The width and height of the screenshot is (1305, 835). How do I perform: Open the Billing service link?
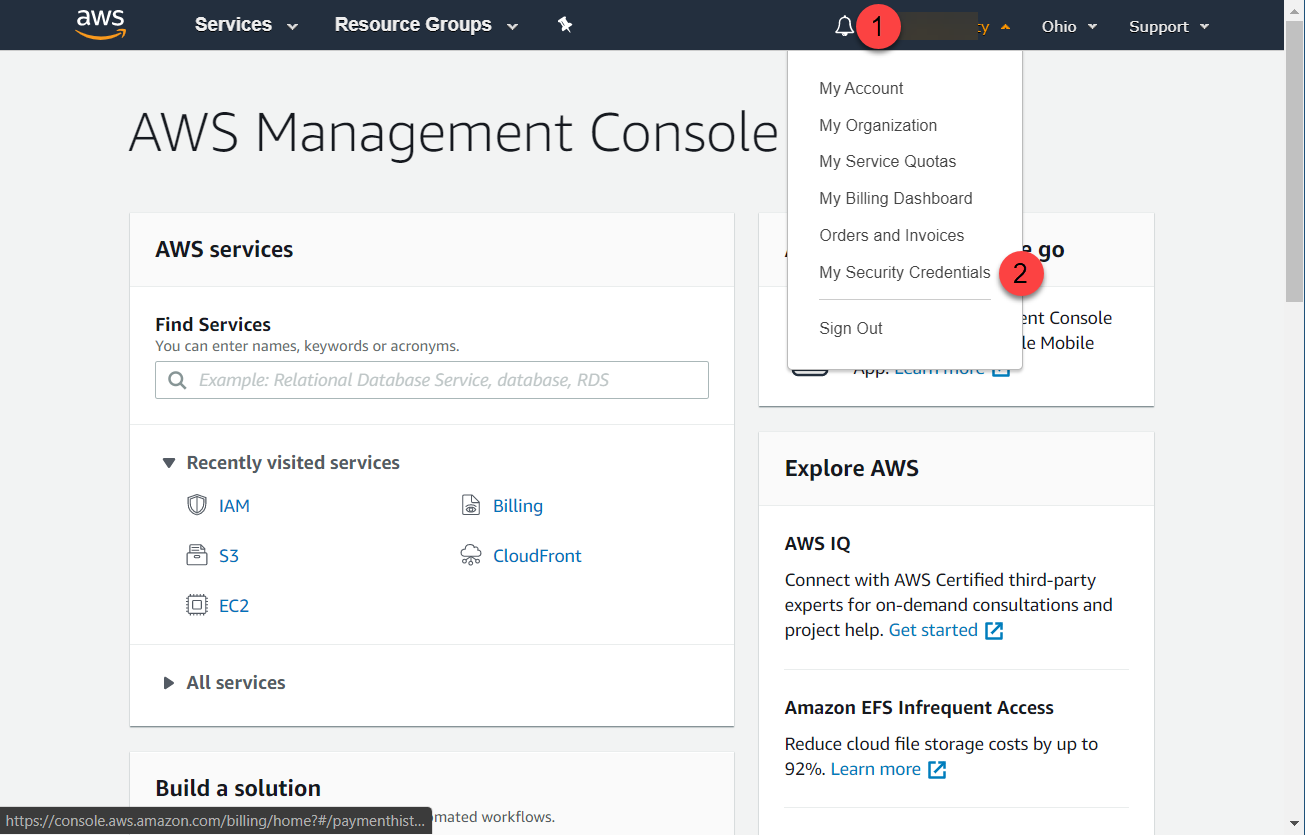pos(518,506)
